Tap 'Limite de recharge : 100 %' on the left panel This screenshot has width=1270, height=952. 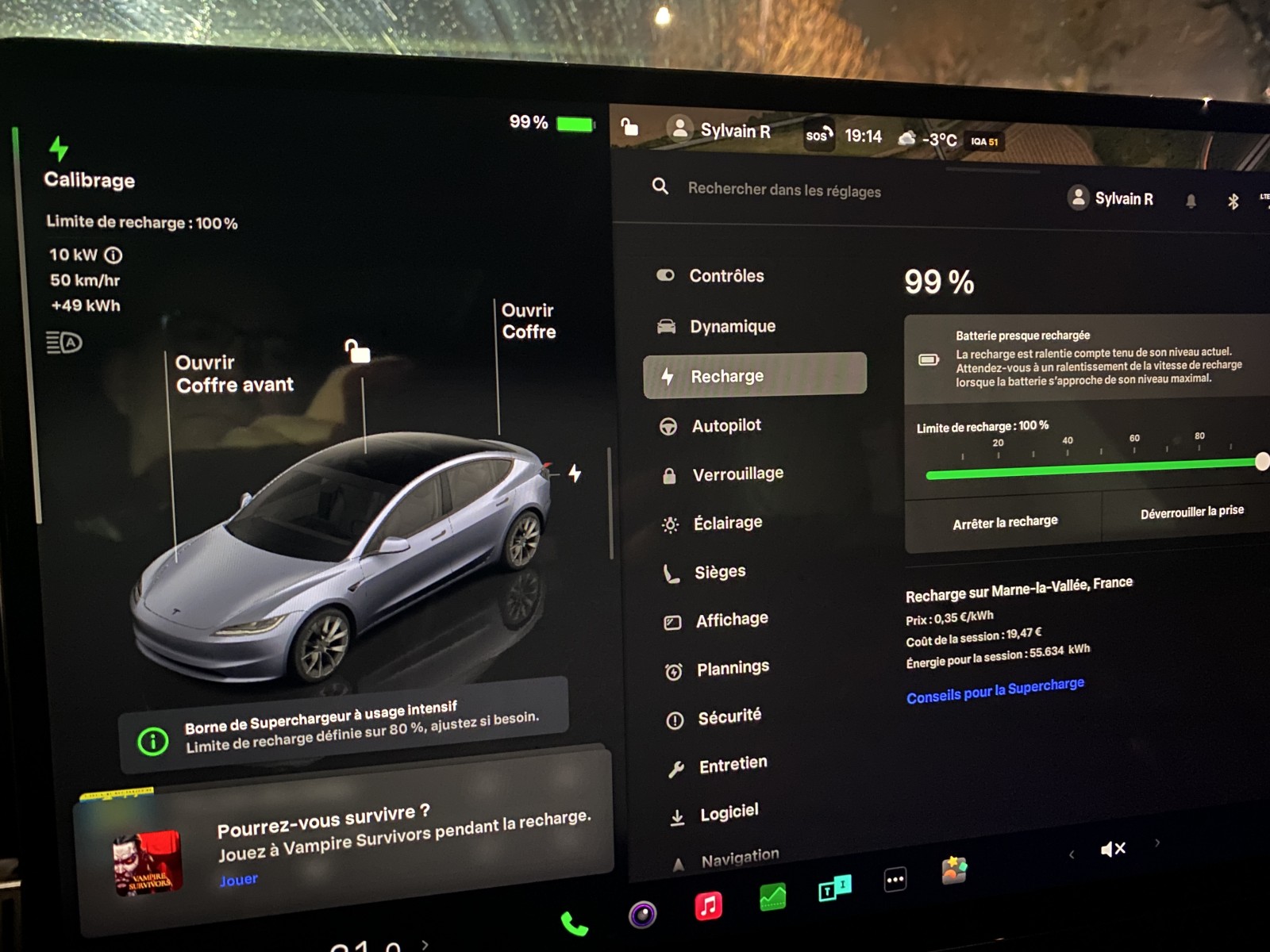click(142, 222)
